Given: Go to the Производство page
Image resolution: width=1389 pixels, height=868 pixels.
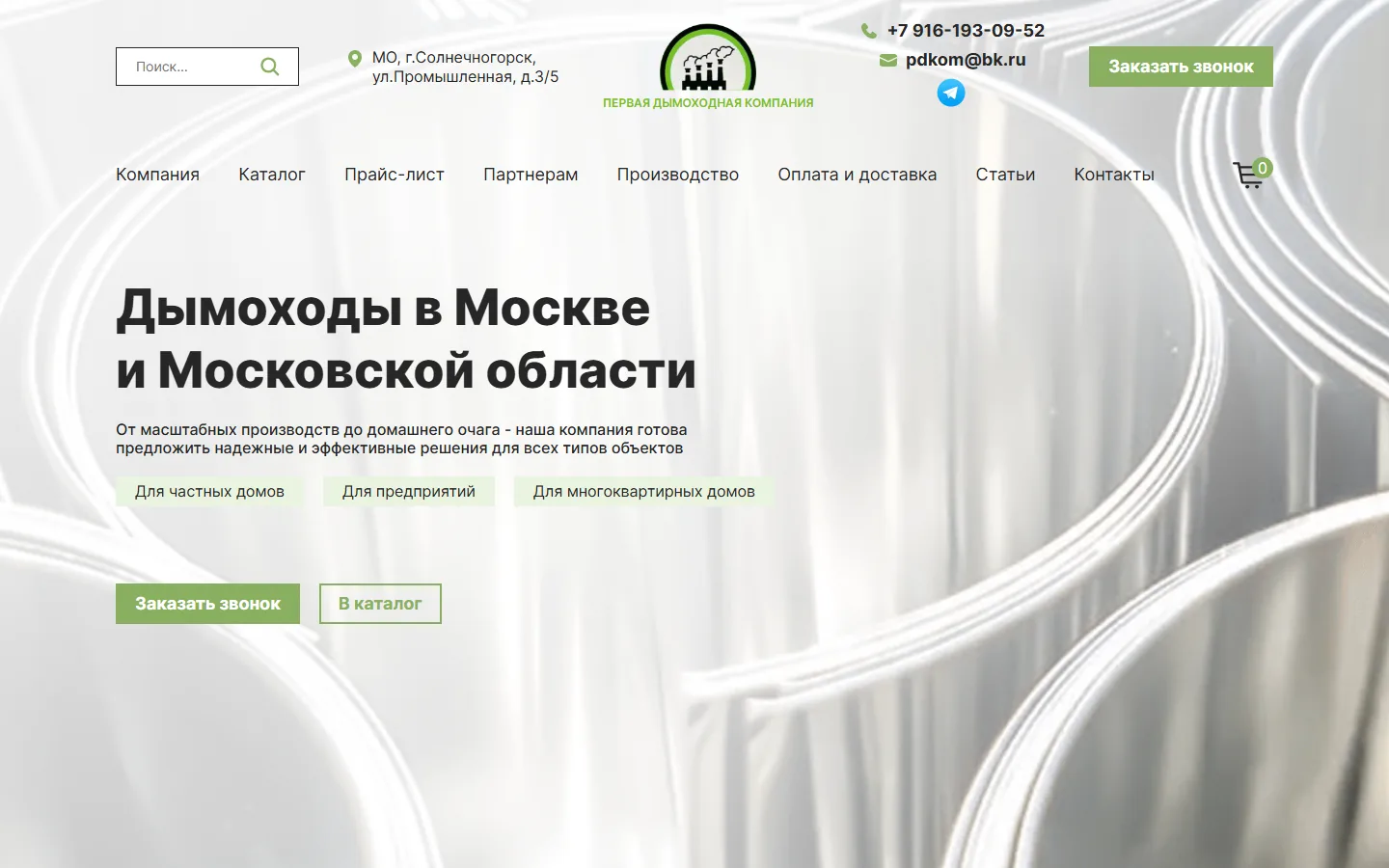Looking at the screenshot, I should pos(678,175).
